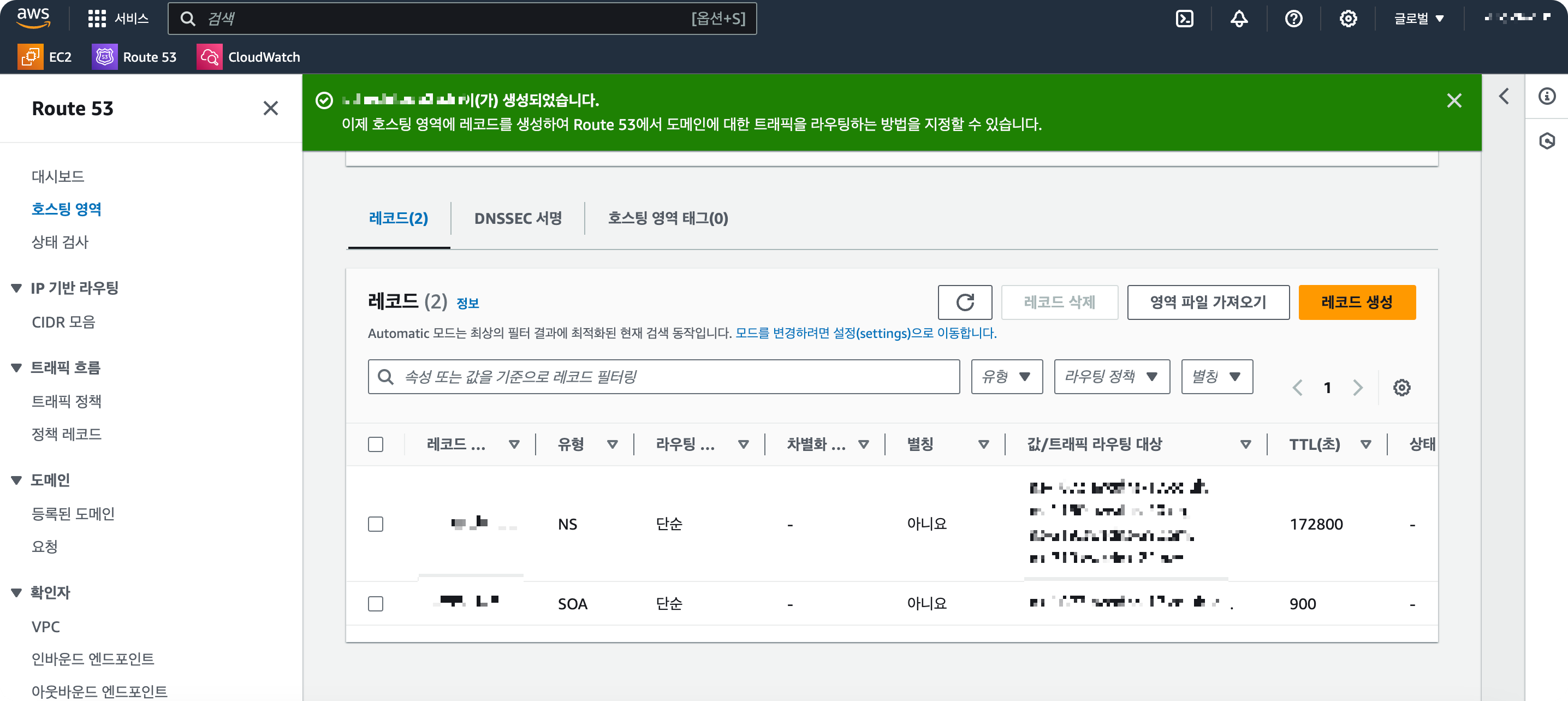Toggle the select-all records checkbox
Screen dimensions: 1568x701
(x=376, y=444)
